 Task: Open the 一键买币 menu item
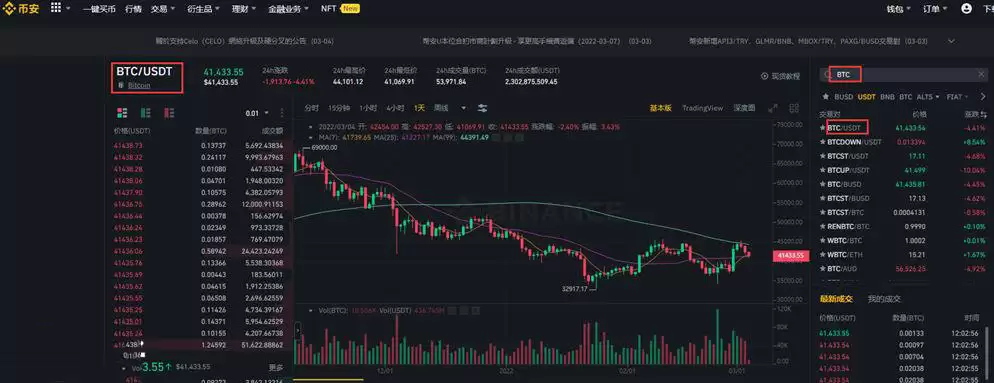pos(99,9)
